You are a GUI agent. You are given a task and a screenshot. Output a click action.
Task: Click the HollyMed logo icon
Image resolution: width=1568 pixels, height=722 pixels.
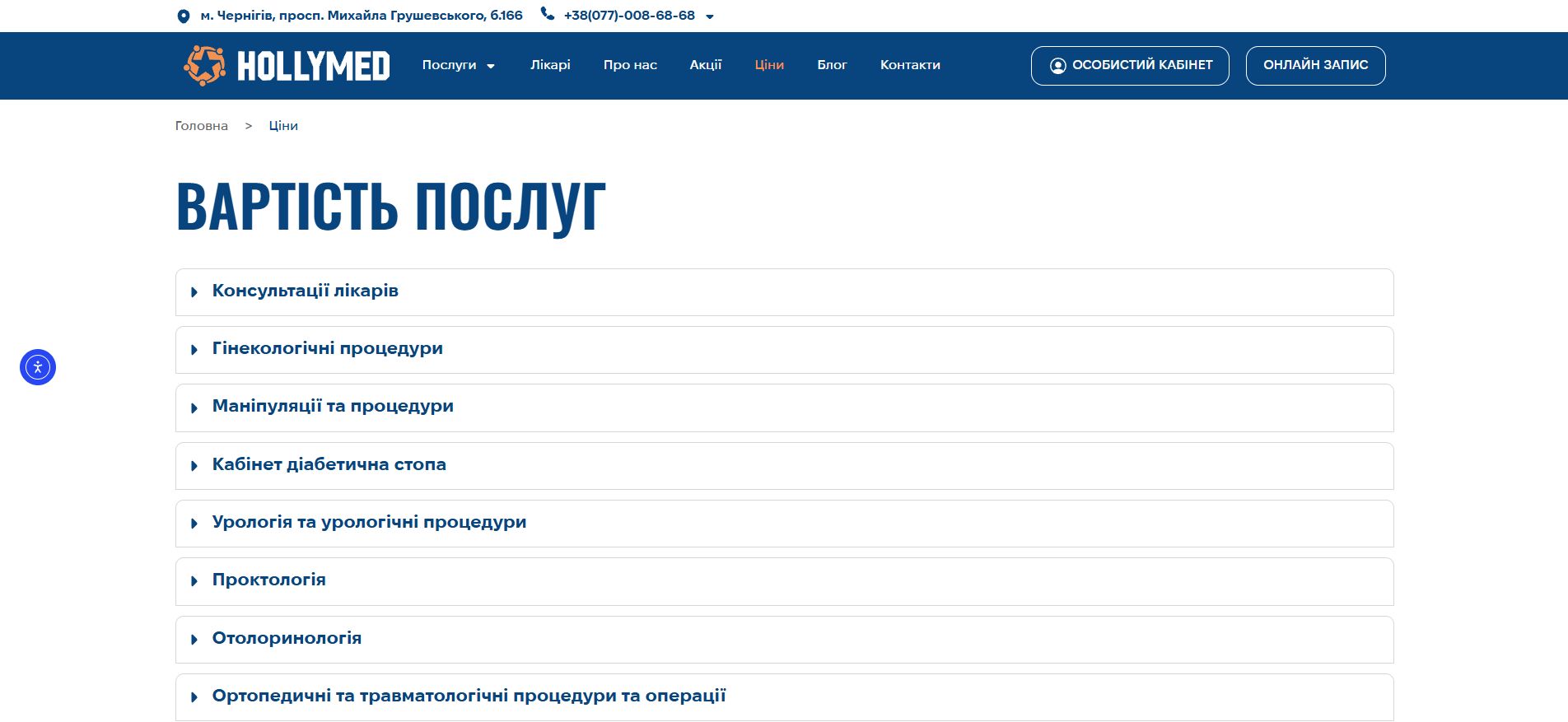[204, 65]
